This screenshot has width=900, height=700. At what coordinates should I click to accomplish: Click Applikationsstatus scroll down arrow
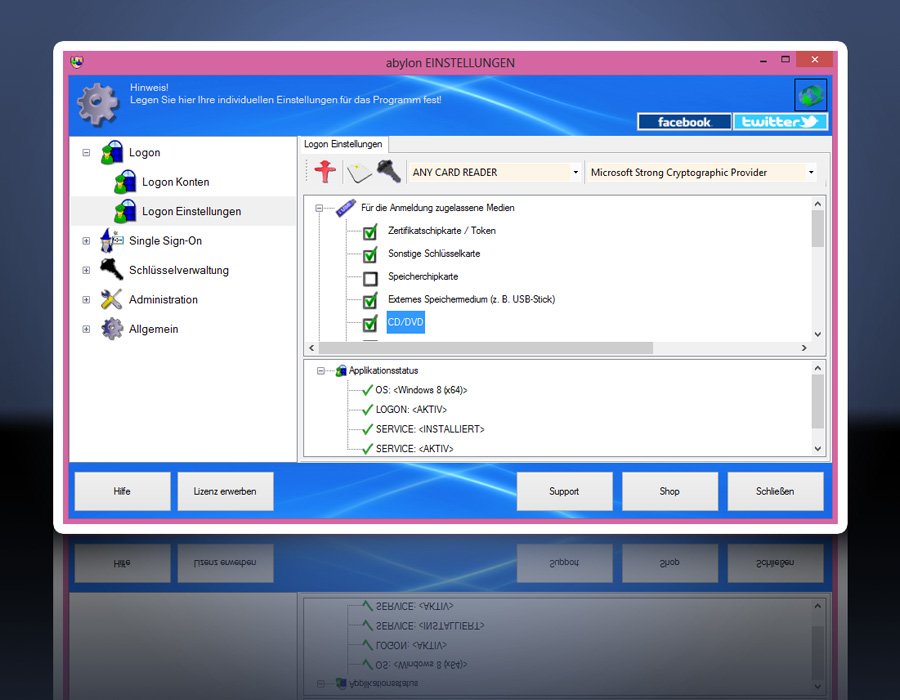(817, 449)
